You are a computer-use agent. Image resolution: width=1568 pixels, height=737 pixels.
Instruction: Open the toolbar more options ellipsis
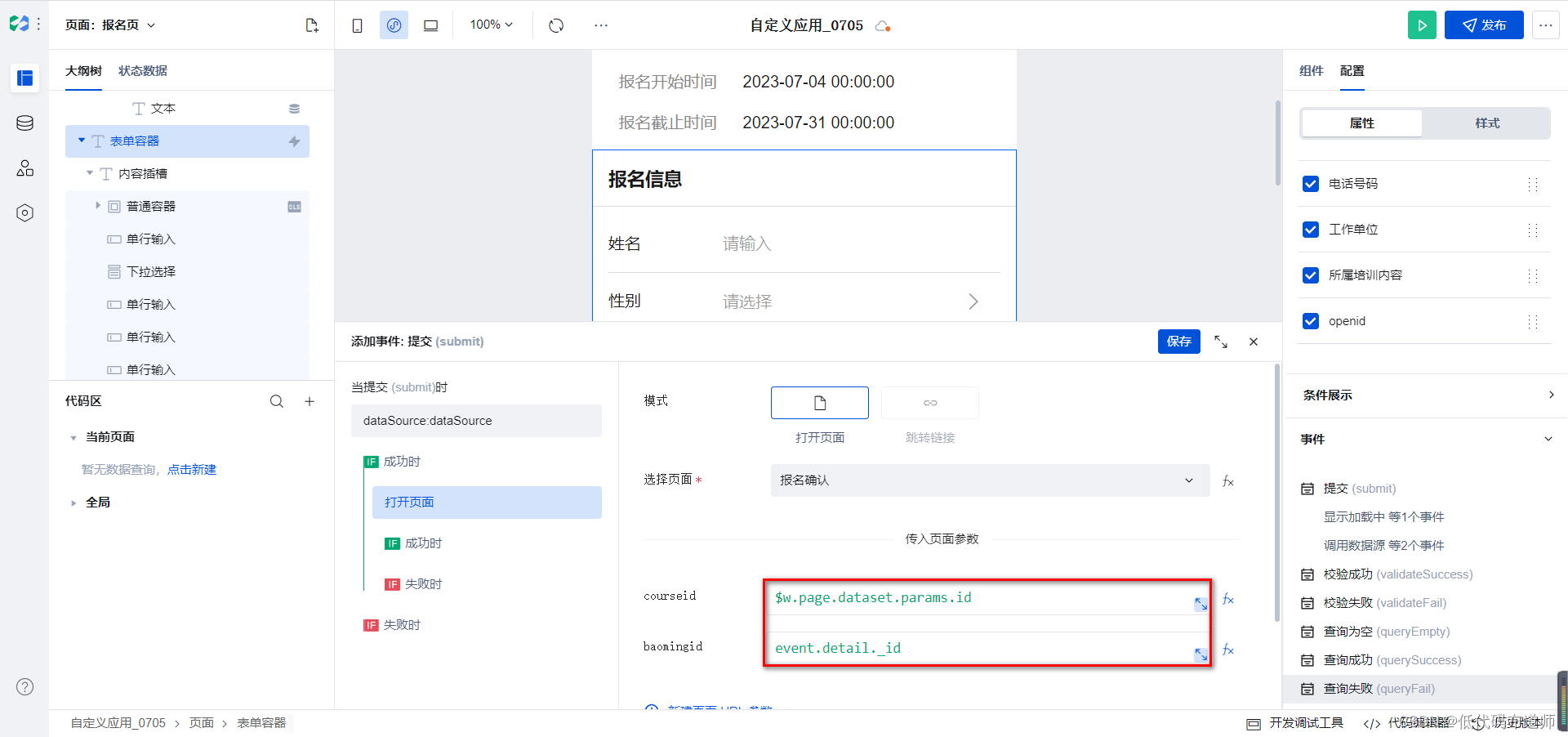(x=601, y=25)
